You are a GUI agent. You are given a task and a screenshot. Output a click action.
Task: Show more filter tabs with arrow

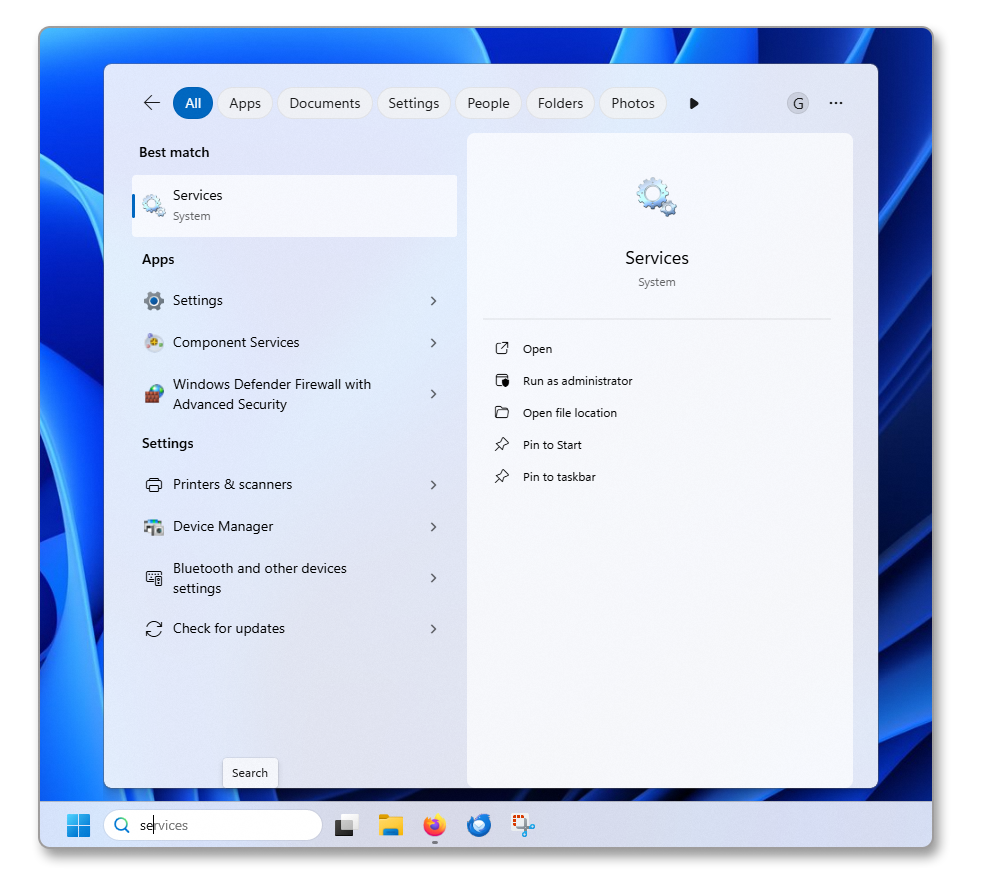coord(694,103)
